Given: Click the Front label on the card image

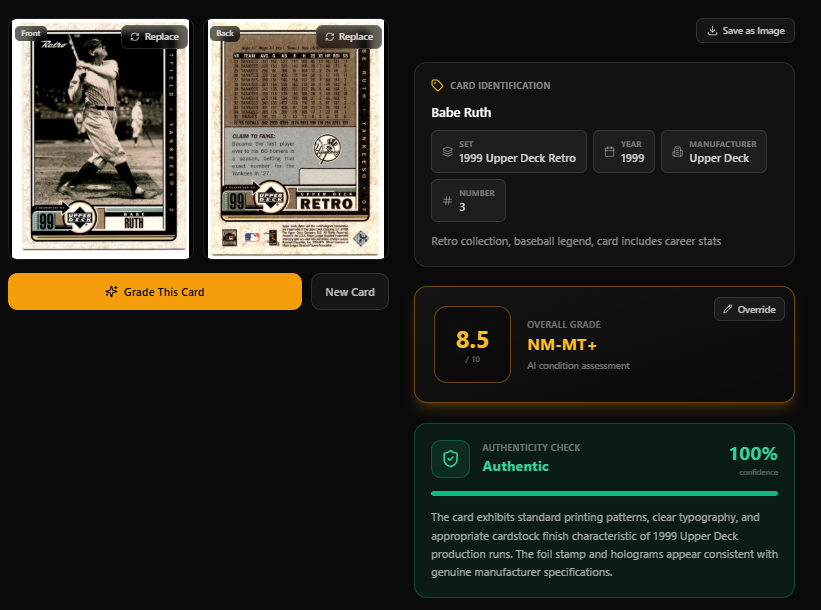Looking at the screenshot, I should pyautogui.click(x=31, y=33).
